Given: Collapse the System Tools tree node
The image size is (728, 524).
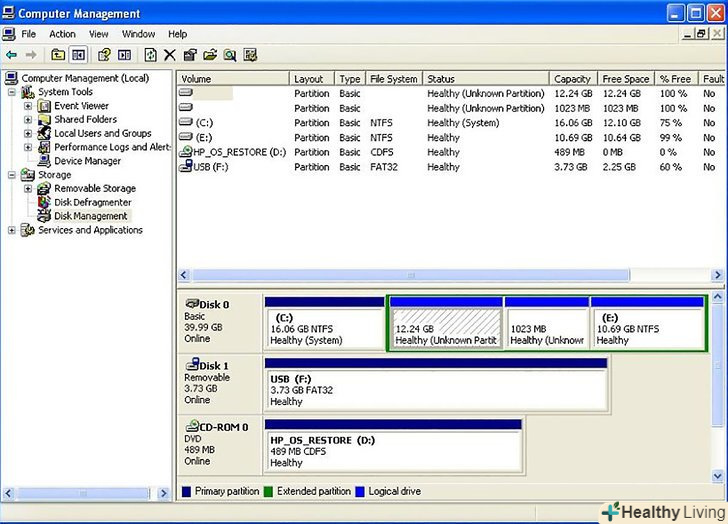Looking at the screenshot, I should click(12, 92).
